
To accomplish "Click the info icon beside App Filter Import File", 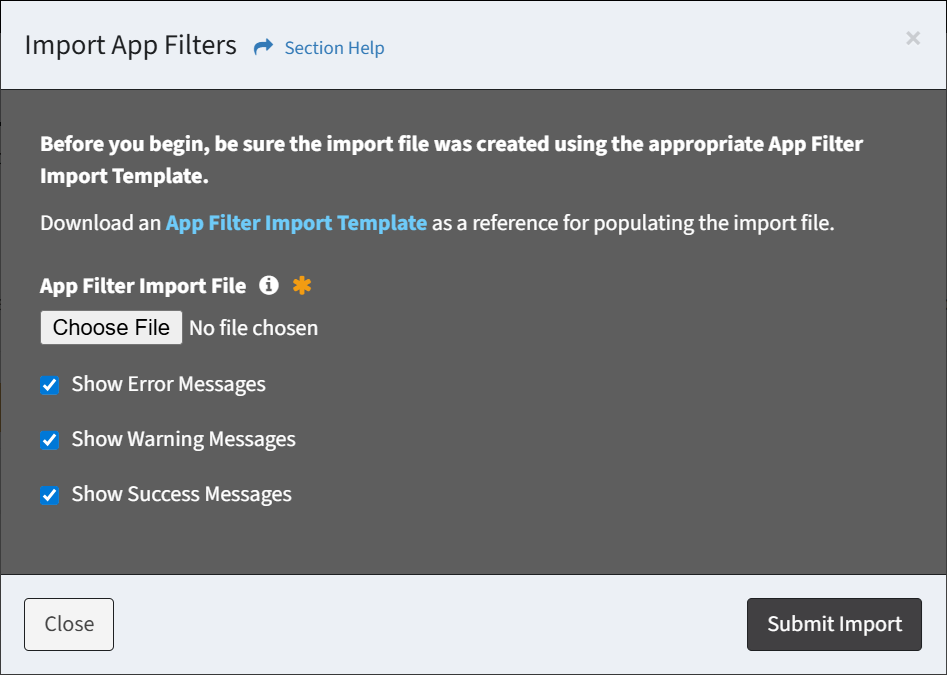I will 268,286.
